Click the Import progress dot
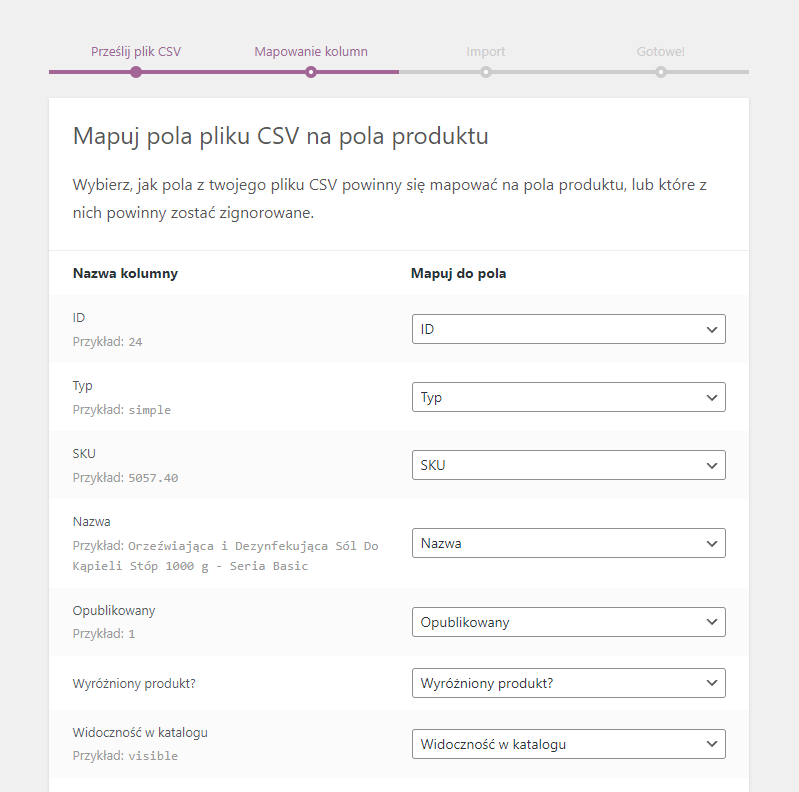Image resolution: width=799 pixels, height=792 pixels. [x=486, y=72]
